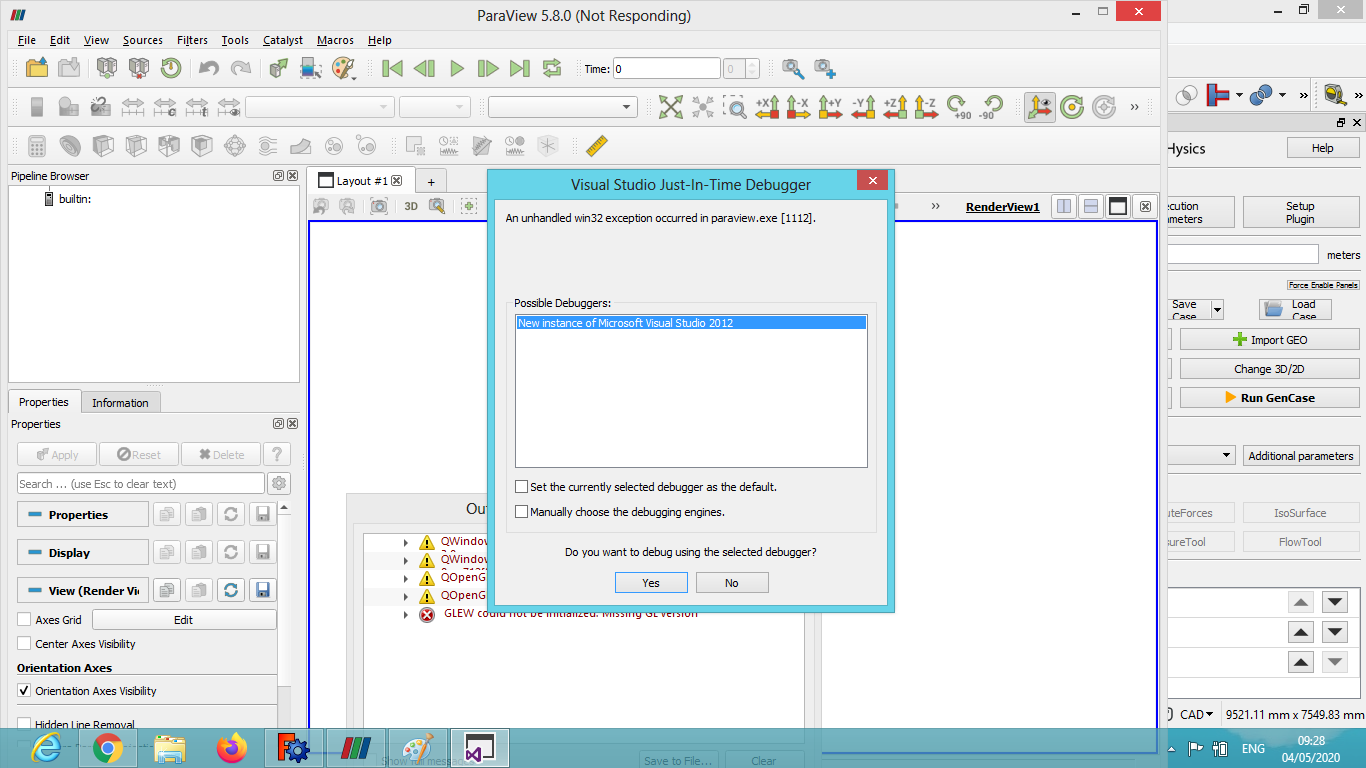This screenshot has width=1366, height=768.
Task: Switch to the Information tab
Action: point(120,402)
